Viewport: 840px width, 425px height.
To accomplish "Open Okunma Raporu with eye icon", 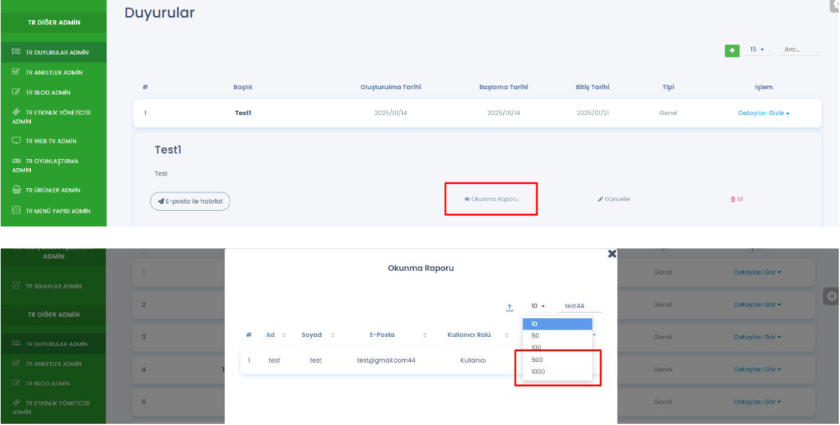I will click(x=491, y=199).
